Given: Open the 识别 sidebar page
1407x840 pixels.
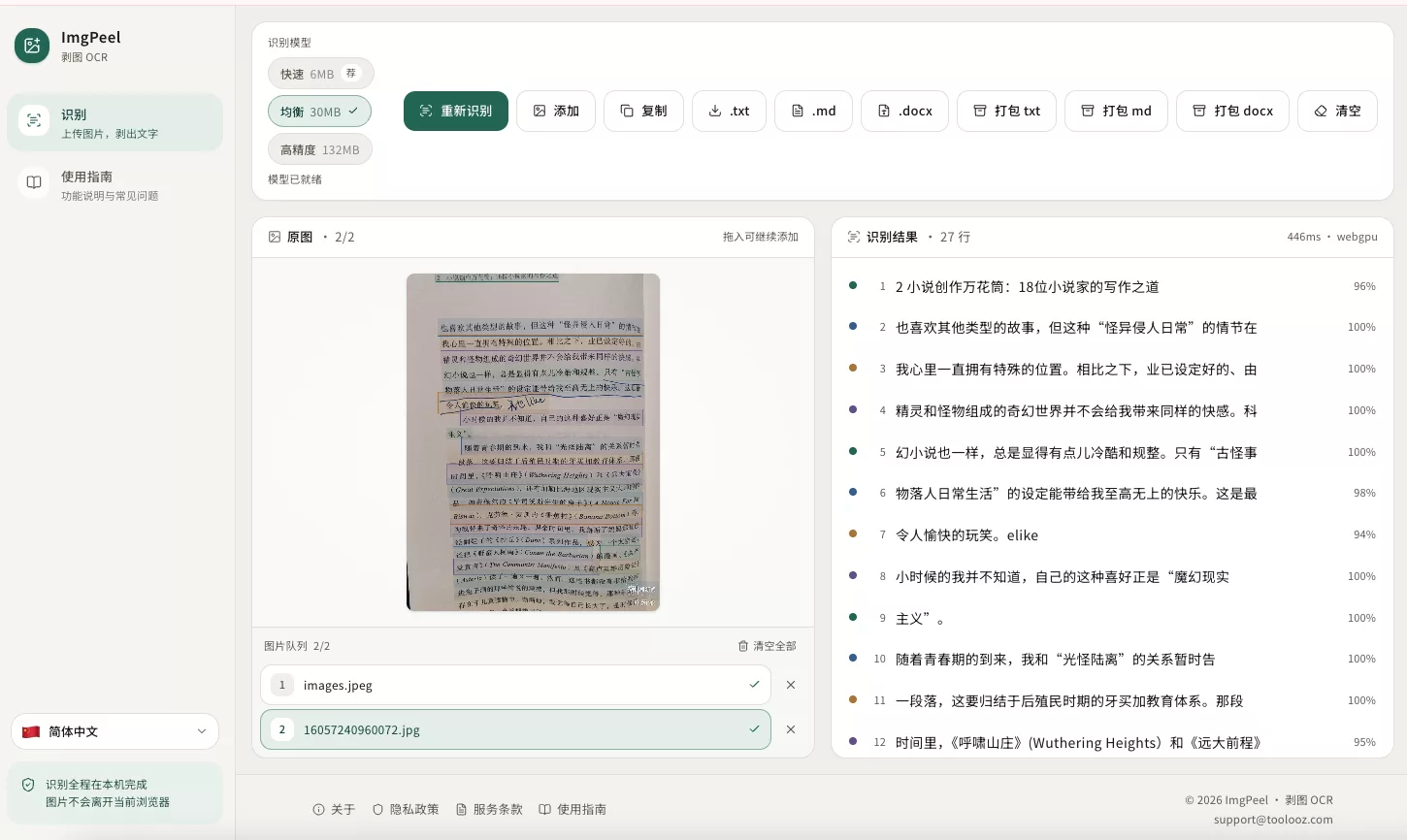Looking at the screenshot, I should pos(115,123).
